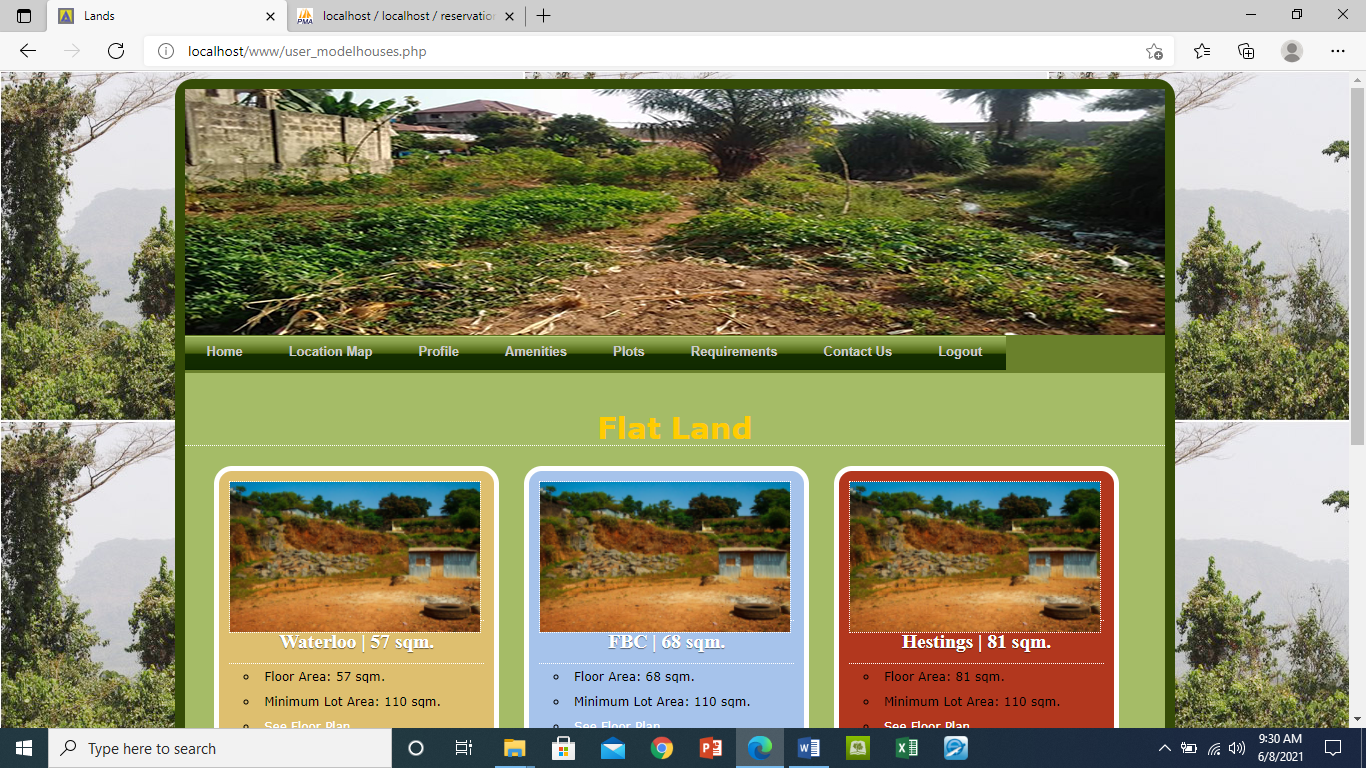The image size is (1366, 768).
Task: Open the browser profile avatar
Action: coord(1292,51)
